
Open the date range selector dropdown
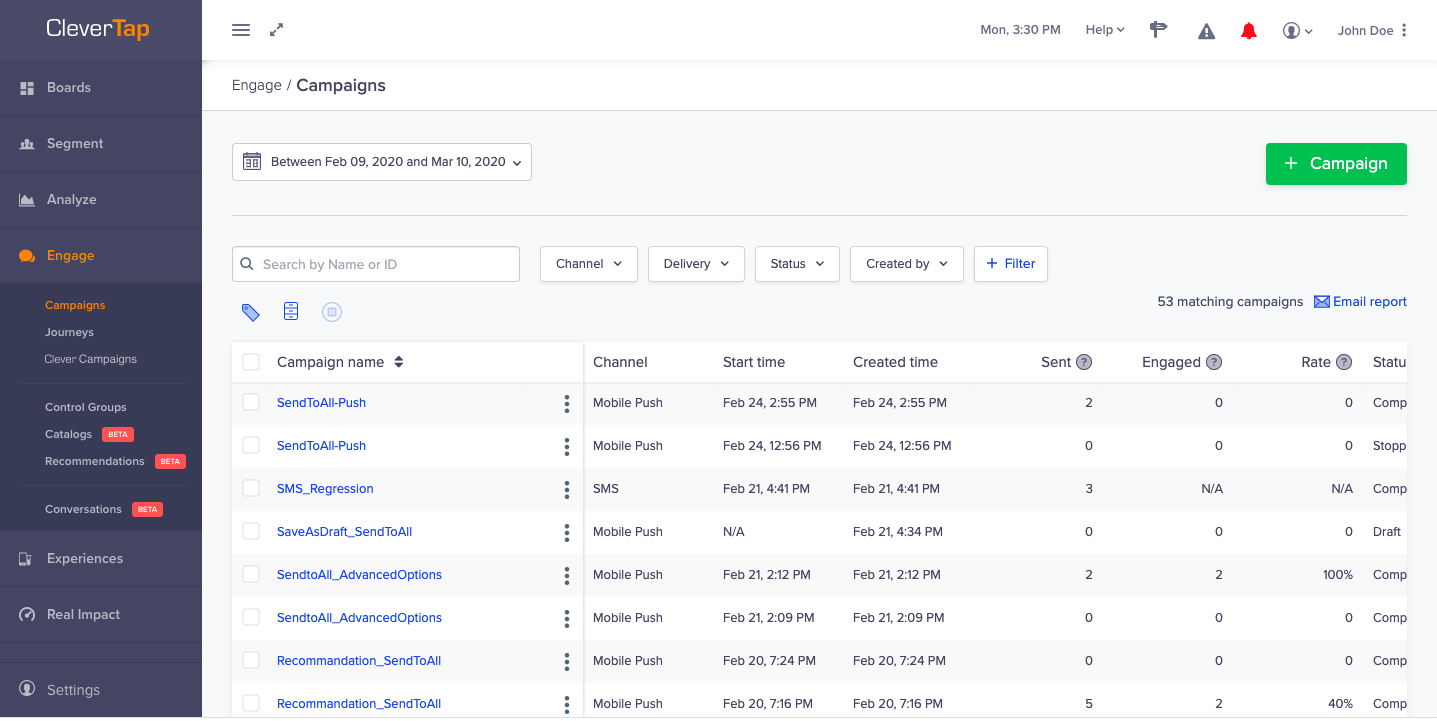(381, 161)
